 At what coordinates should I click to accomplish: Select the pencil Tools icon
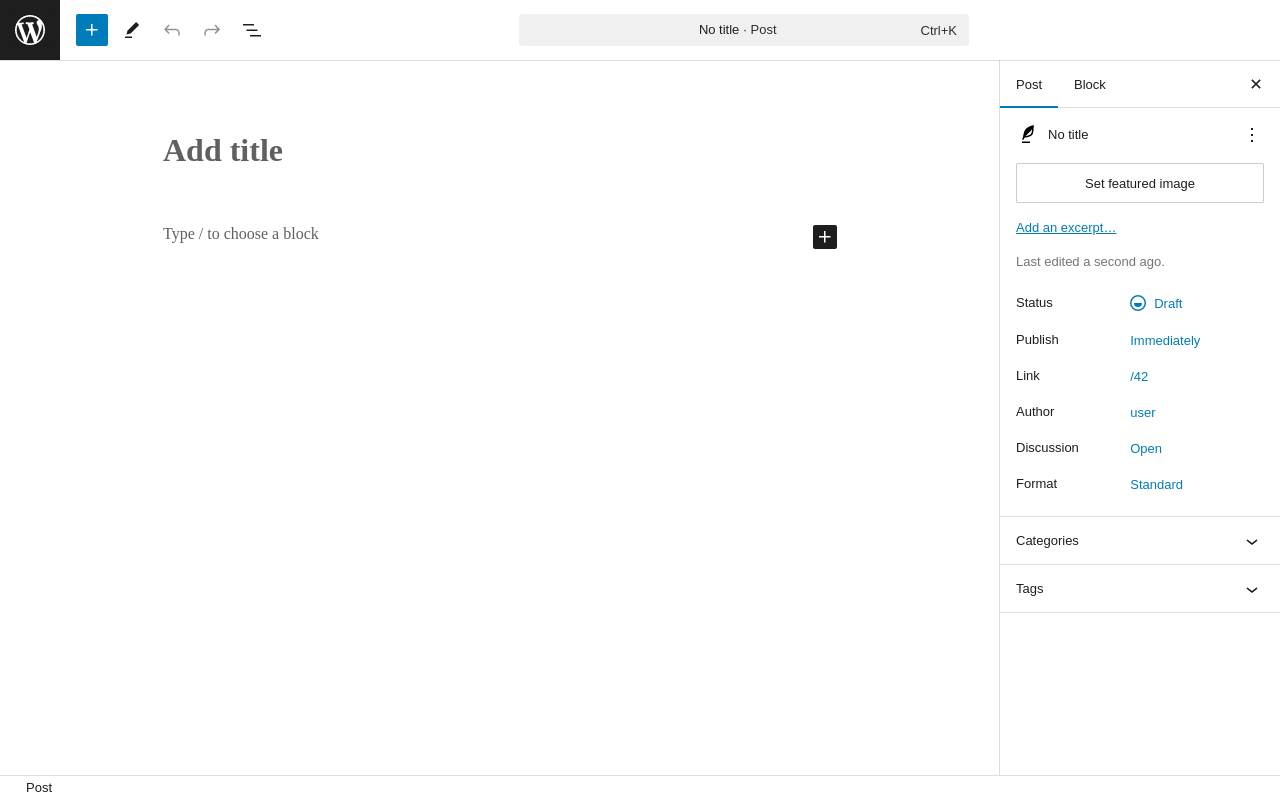point(132,30)
